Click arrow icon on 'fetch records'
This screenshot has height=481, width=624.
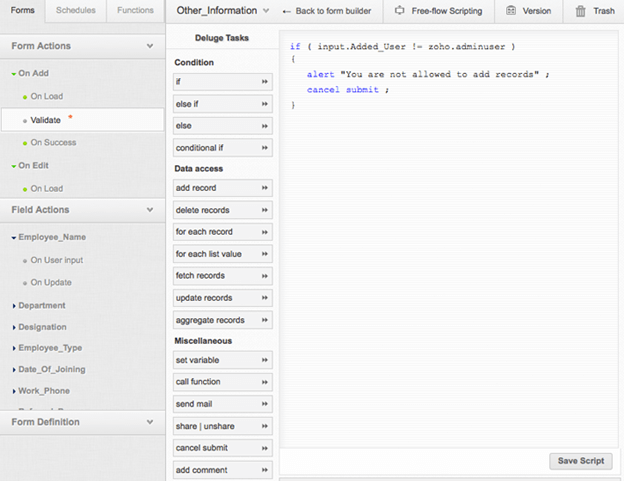tap(265, 276)
